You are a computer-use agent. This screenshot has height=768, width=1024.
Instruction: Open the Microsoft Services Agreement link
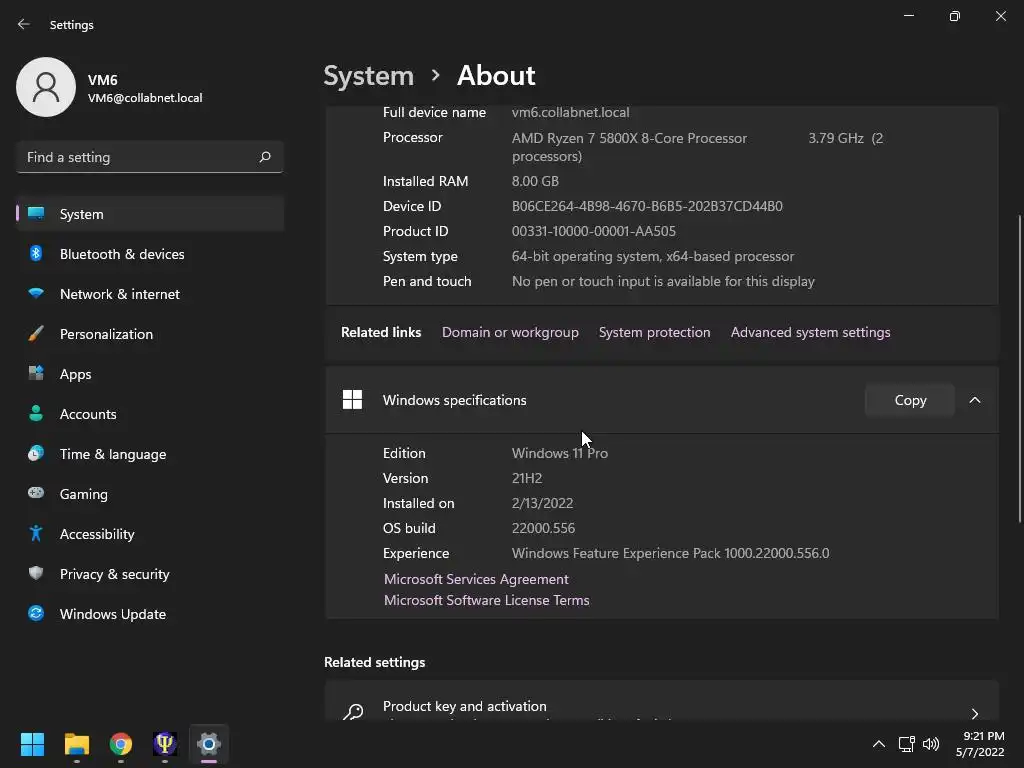coord(476,579)
